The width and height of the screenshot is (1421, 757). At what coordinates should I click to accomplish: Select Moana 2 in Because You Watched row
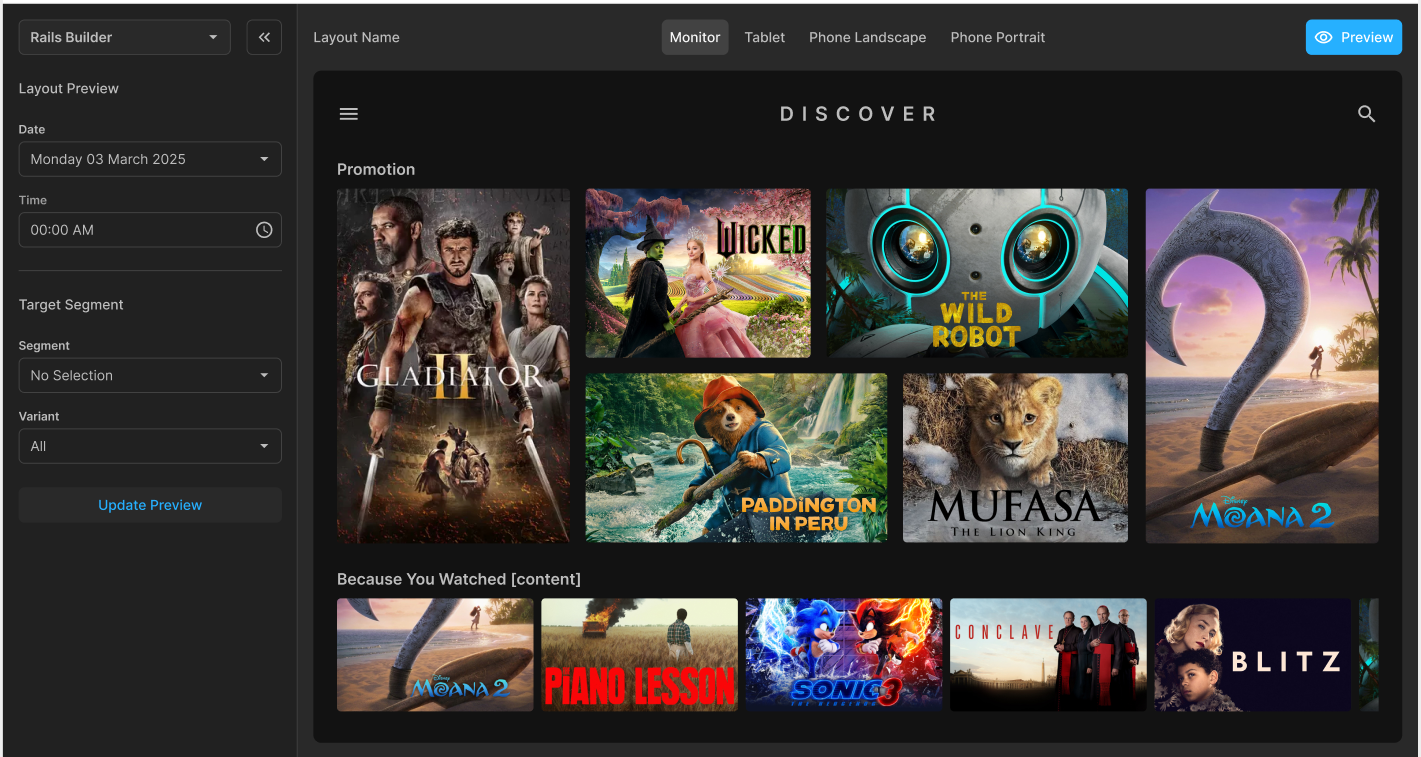(435, 655)
